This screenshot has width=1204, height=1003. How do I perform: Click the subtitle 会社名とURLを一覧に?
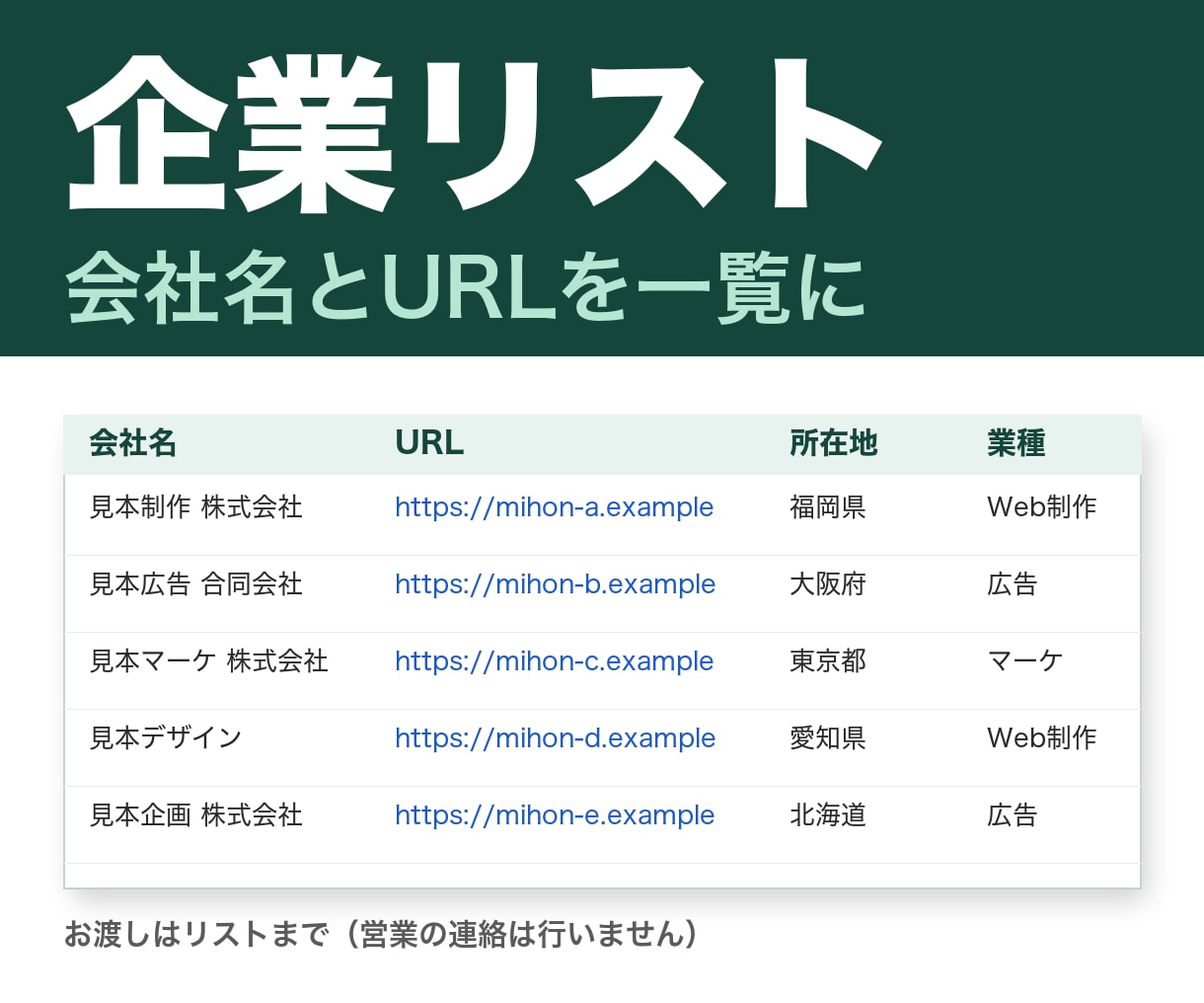(x=466, y=288)
